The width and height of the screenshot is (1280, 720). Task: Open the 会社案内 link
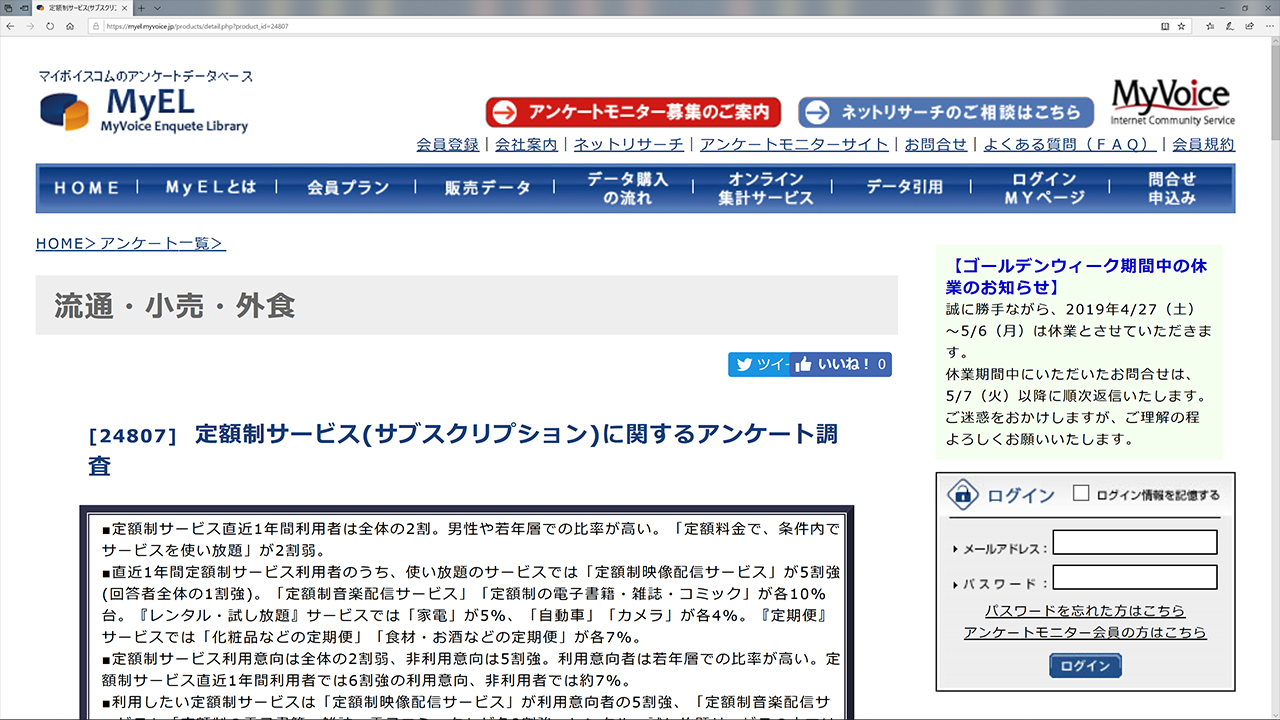pos(527,144)
